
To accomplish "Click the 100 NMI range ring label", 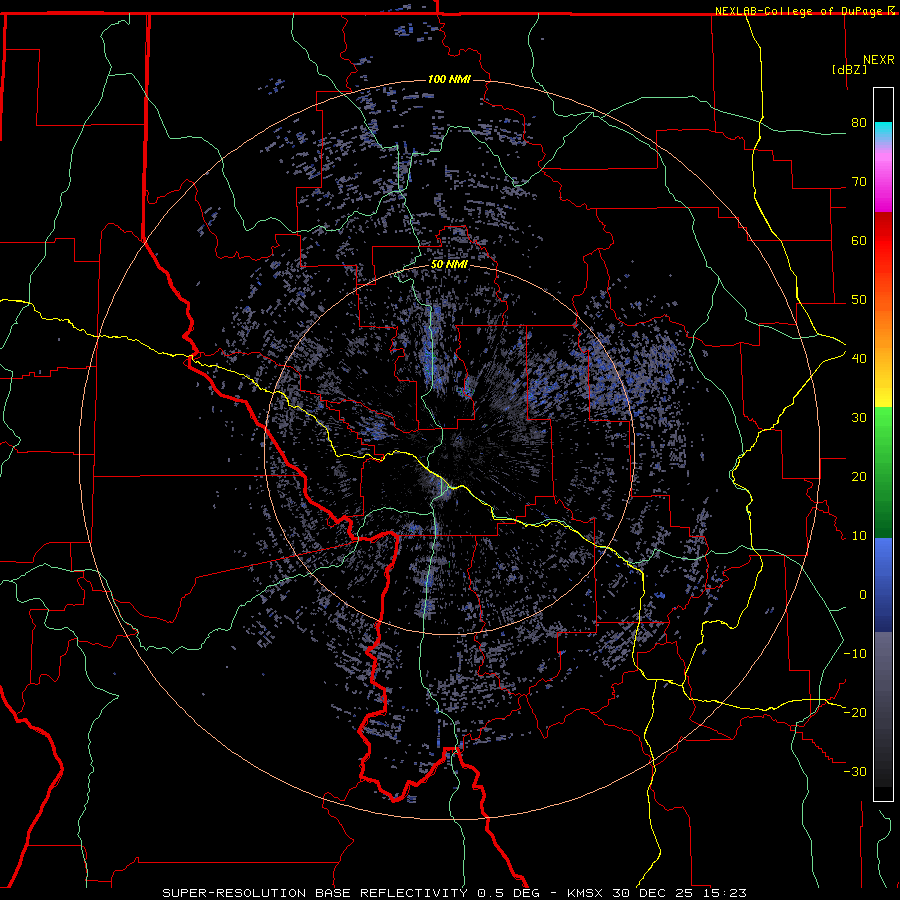I will click(x=449, y=79).
